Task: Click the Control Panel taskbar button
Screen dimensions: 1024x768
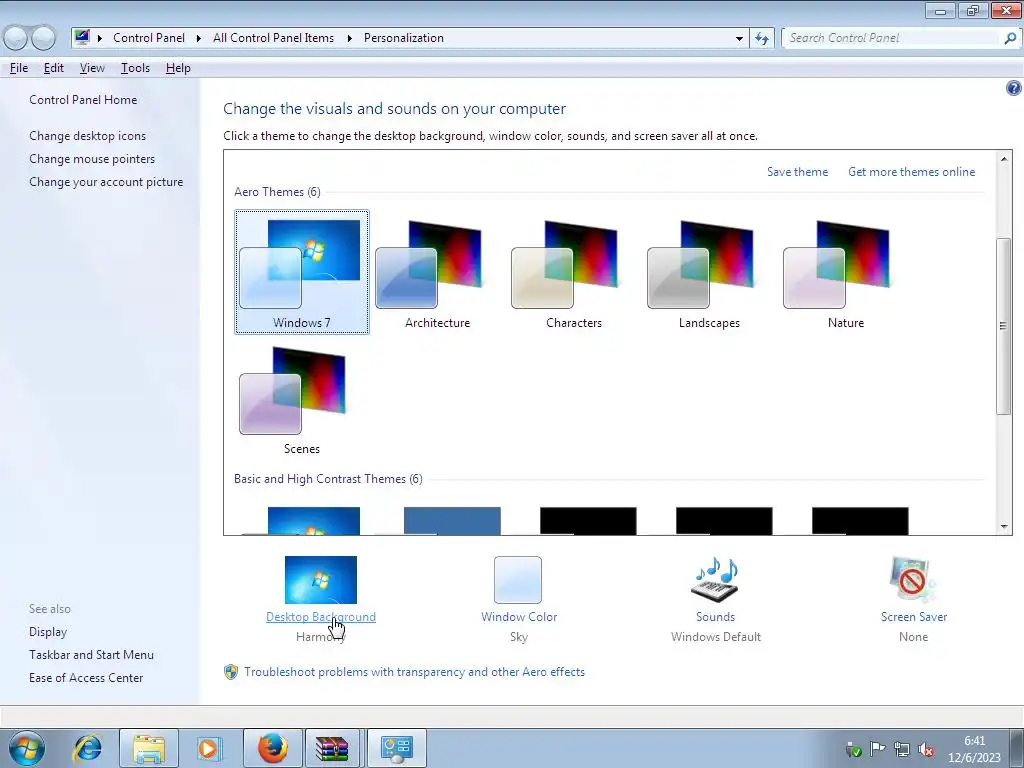Action: pos(396,748)
